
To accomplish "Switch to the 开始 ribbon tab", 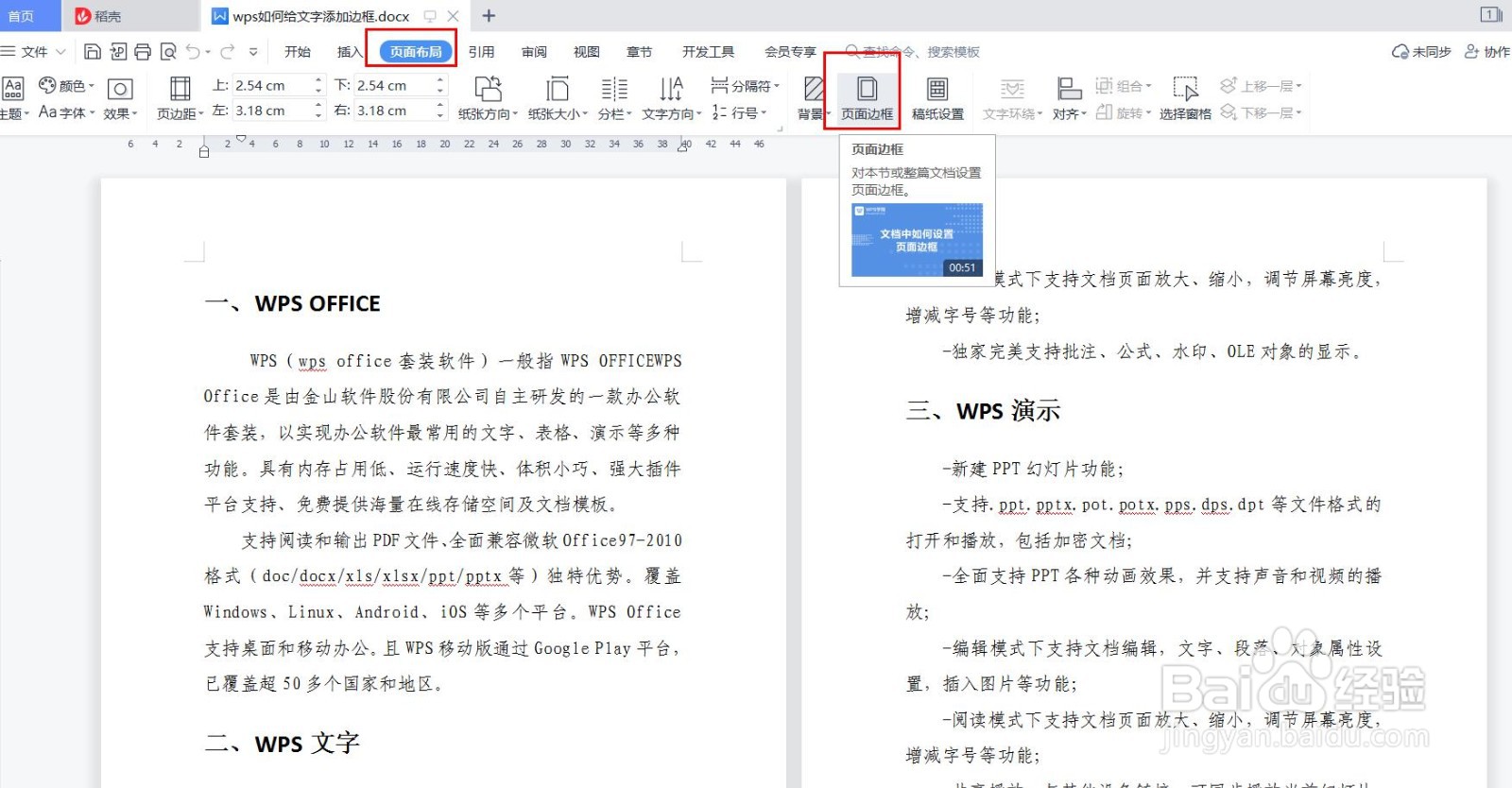I will click(x=298, y=52).
